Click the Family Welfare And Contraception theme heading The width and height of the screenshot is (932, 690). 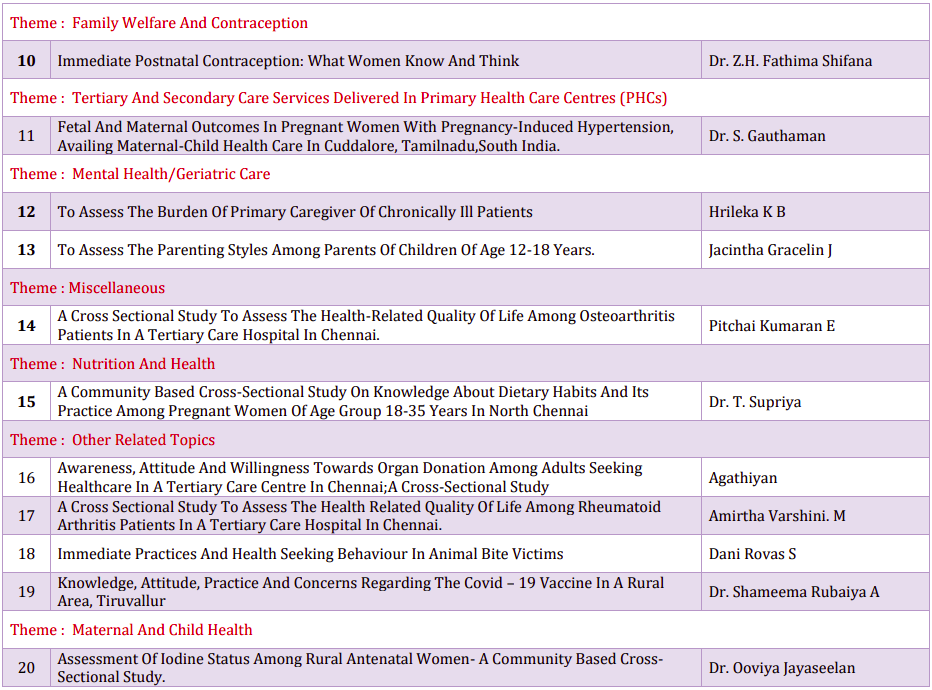tap(159, 23)
